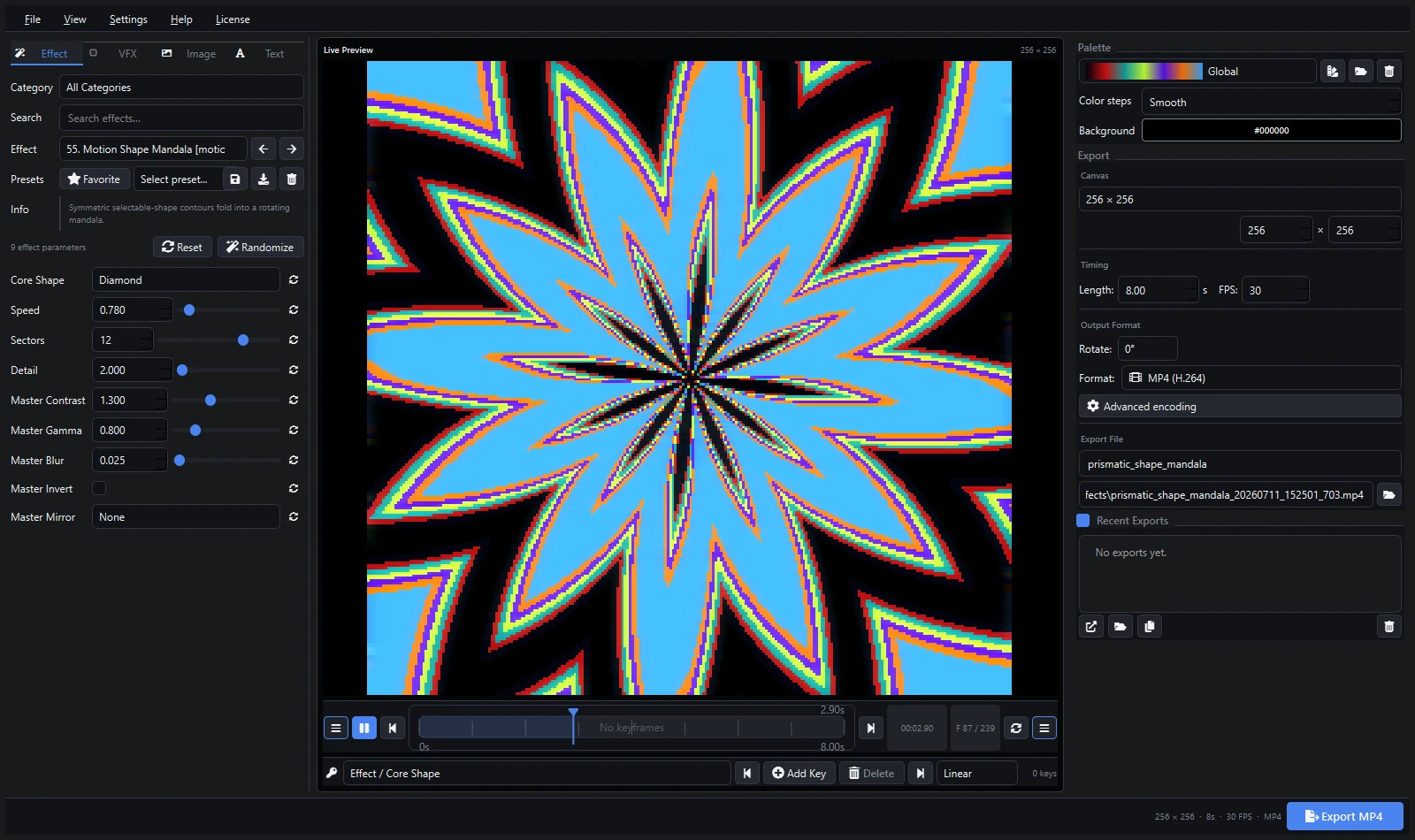Go to previous effect arrow
Image resolution: width=1415 pixels, height=840 pixels.
pyautogui.click(x=263, y=149)
